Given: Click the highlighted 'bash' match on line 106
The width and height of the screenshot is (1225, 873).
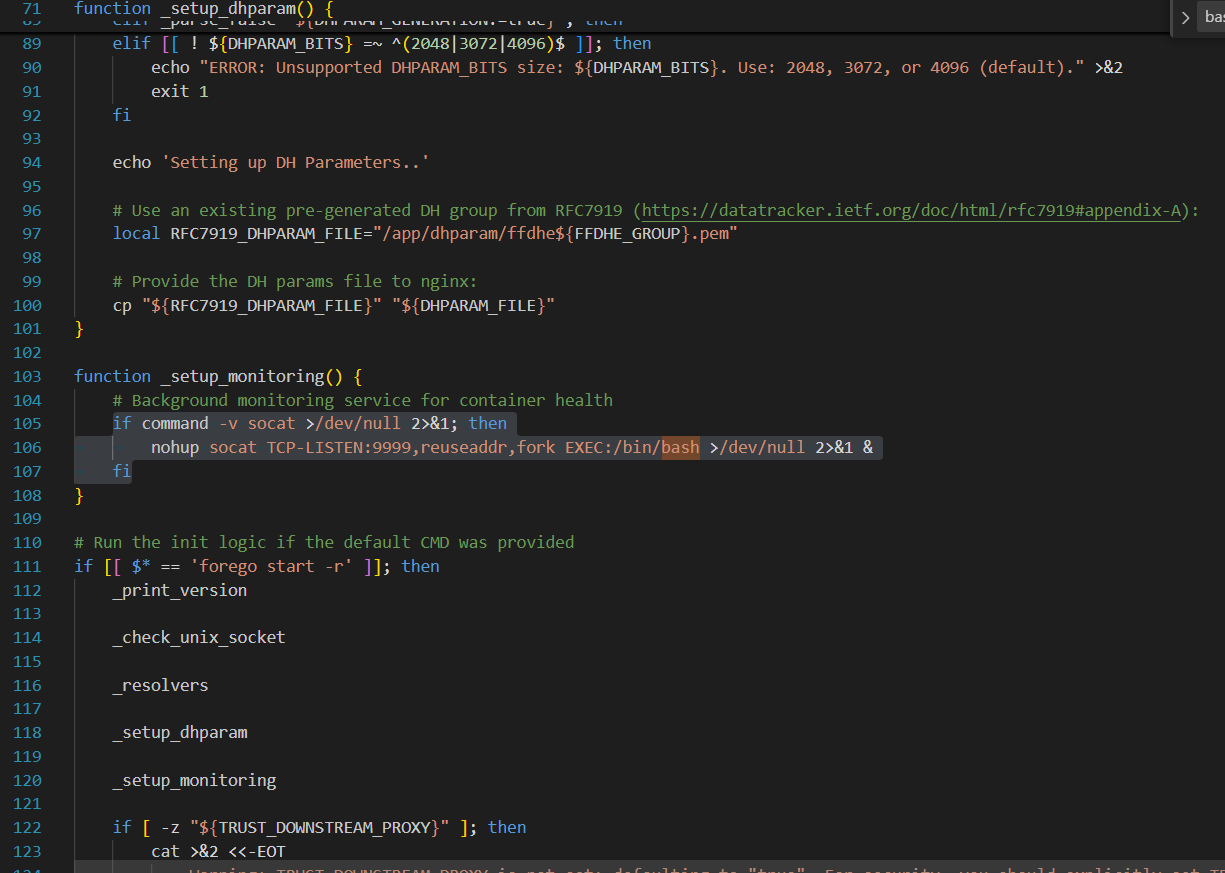Looking at the screenshot, I should pos(680,447).
